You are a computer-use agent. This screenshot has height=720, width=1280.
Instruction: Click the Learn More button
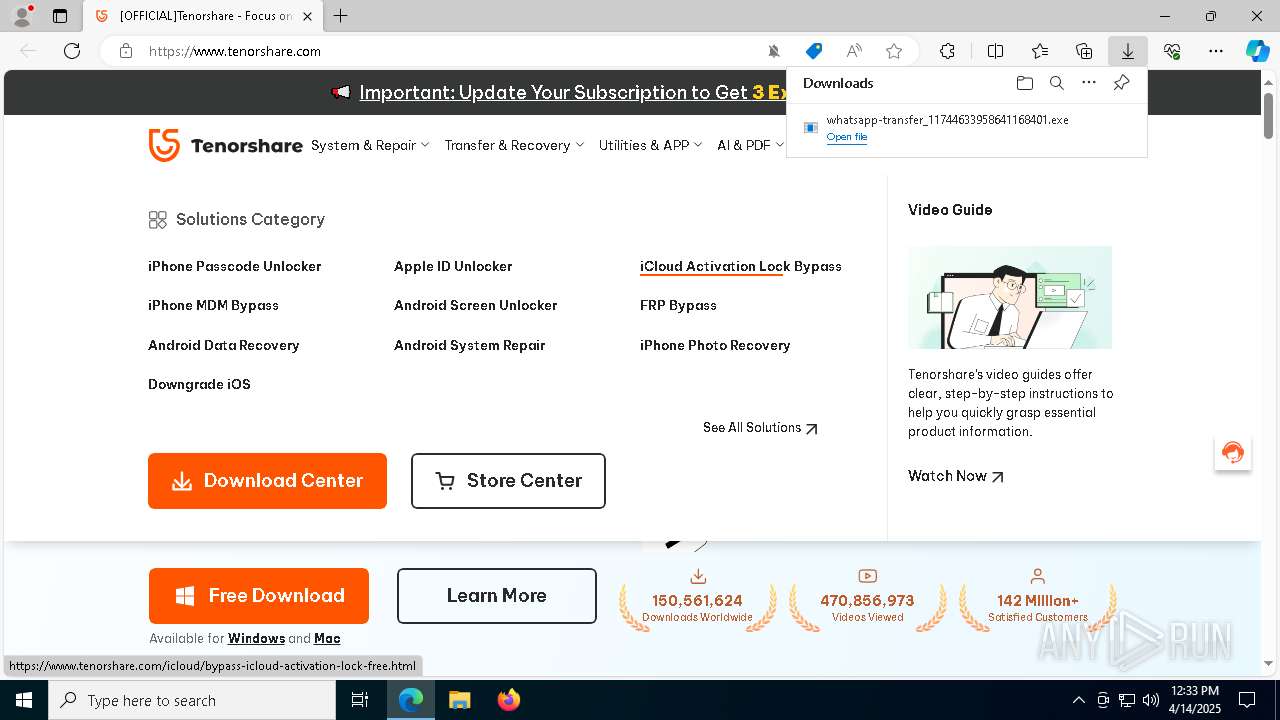coord(497,596)
